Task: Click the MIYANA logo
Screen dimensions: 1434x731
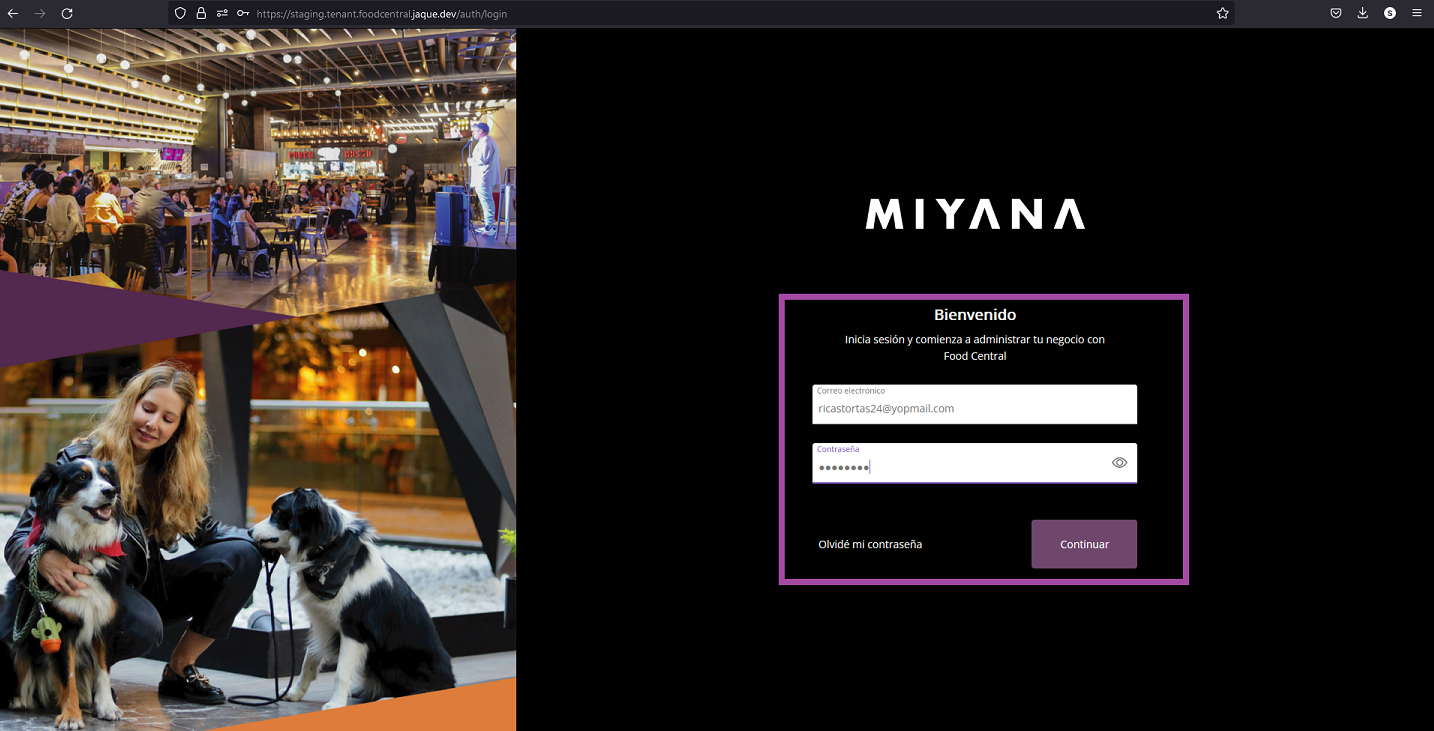Action: pos(975,214)
